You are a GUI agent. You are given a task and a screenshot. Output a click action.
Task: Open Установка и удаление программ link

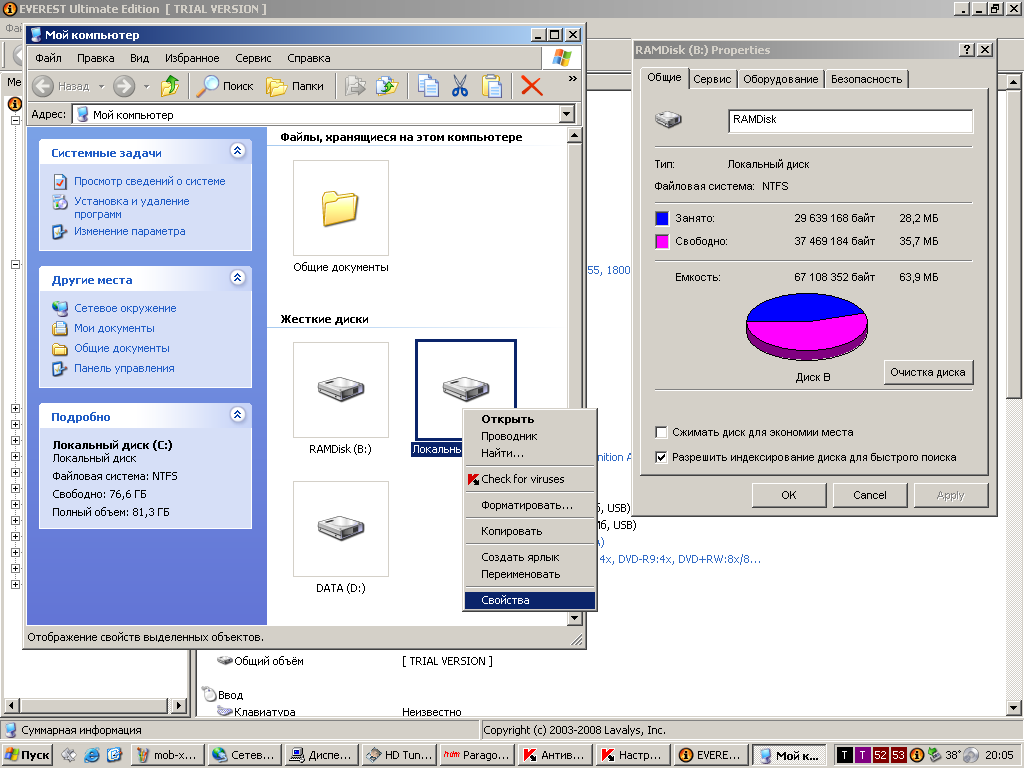click(x=131, y=208)
